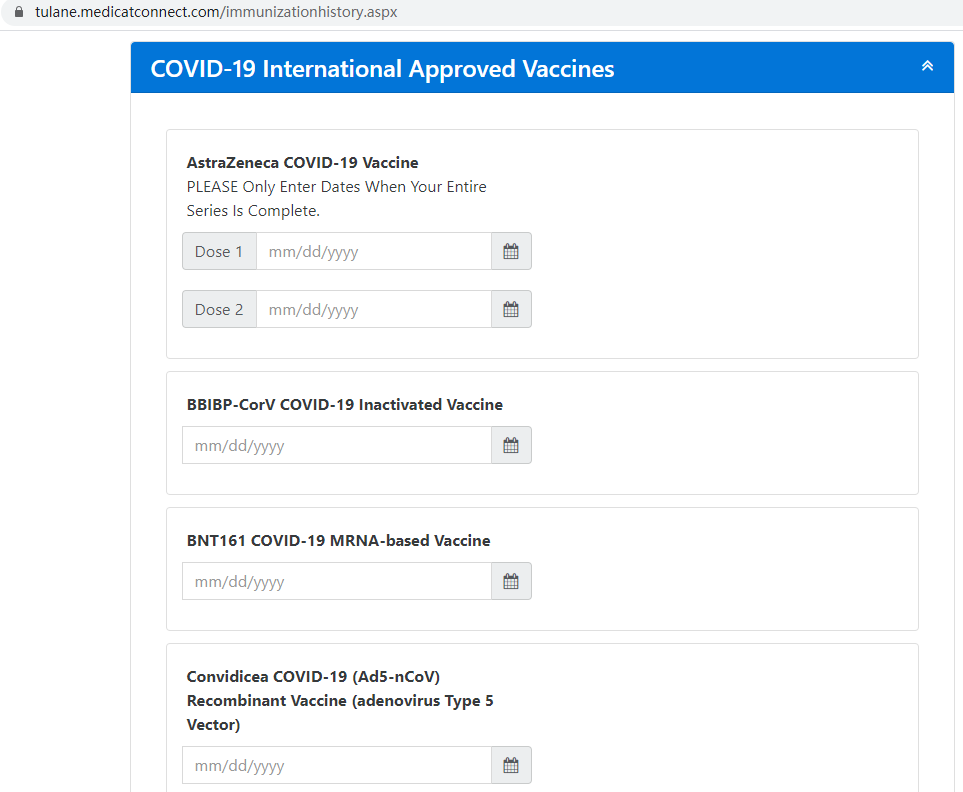This screenshot has width=963, height=792.
Task: Open calendar picker for AstraZeneca Dose 2
Action: [511, 309]
